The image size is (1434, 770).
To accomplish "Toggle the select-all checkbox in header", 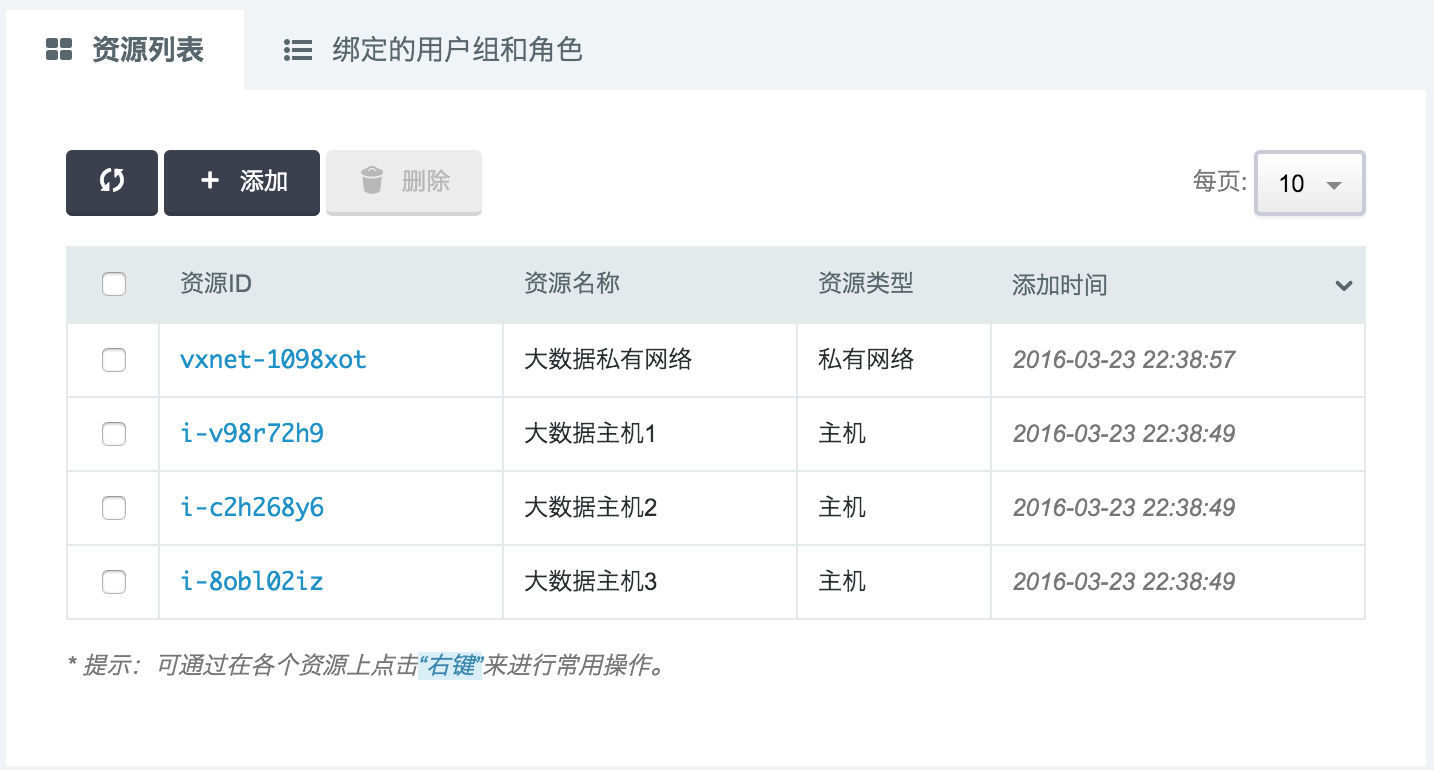I will click(x=114, y=285).
